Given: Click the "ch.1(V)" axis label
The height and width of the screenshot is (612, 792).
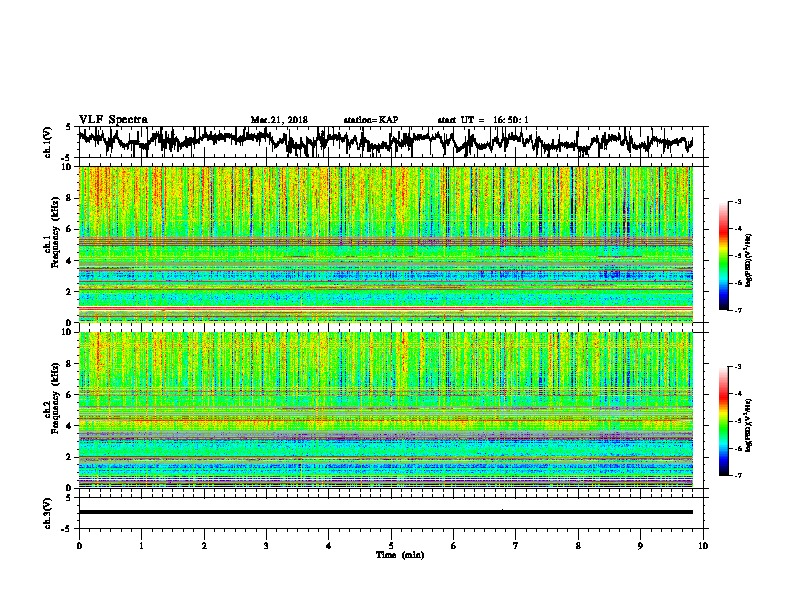Looking at the screenshot, I should (48, 142).
